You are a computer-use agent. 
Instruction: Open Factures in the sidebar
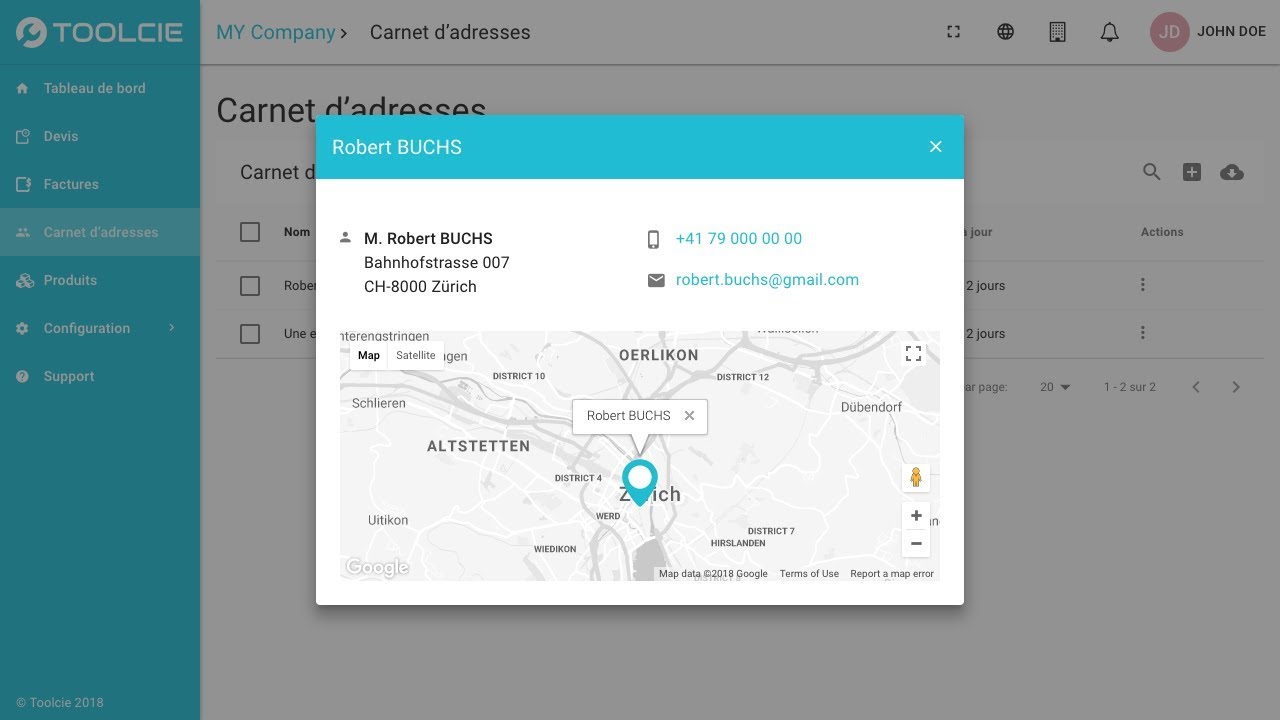[100, 184]
